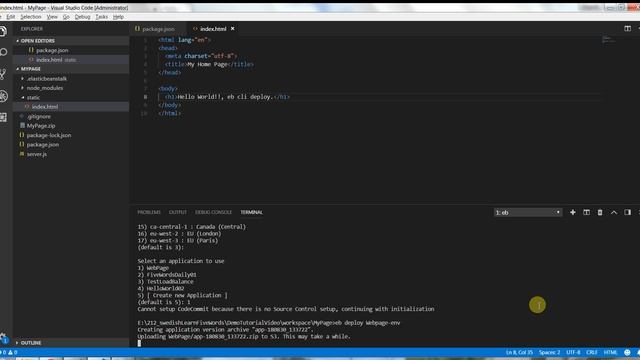Open package.json in MYPAGE tree
Screen dimensions: 640x360
42,144
